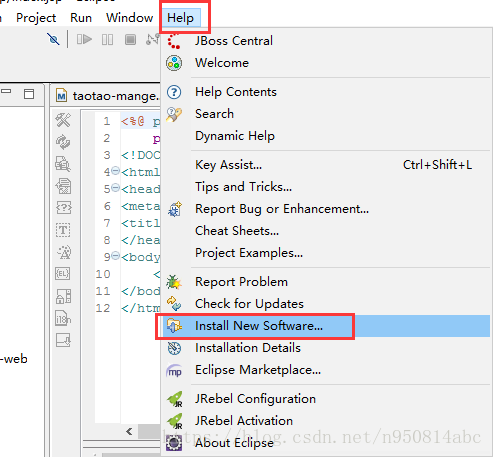Click the screen with arrow icon in palette

[x=63, y=340]
